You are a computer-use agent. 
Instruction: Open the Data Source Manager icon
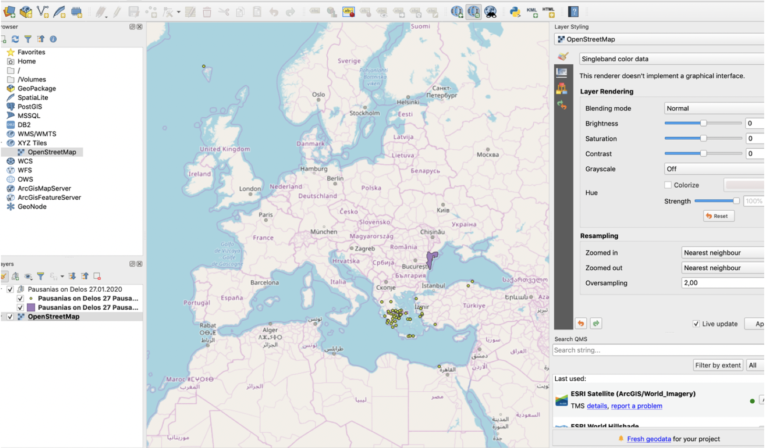point(9,11)
